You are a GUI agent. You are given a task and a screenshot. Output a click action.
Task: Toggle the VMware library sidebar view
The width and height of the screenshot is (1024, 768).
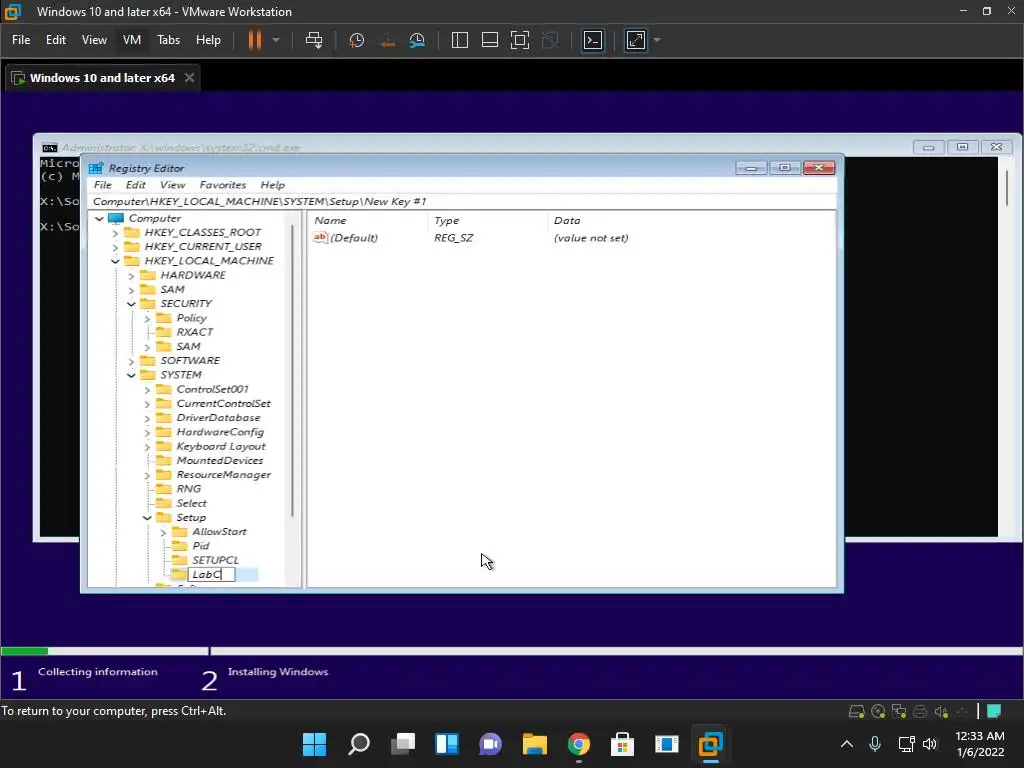460,40
